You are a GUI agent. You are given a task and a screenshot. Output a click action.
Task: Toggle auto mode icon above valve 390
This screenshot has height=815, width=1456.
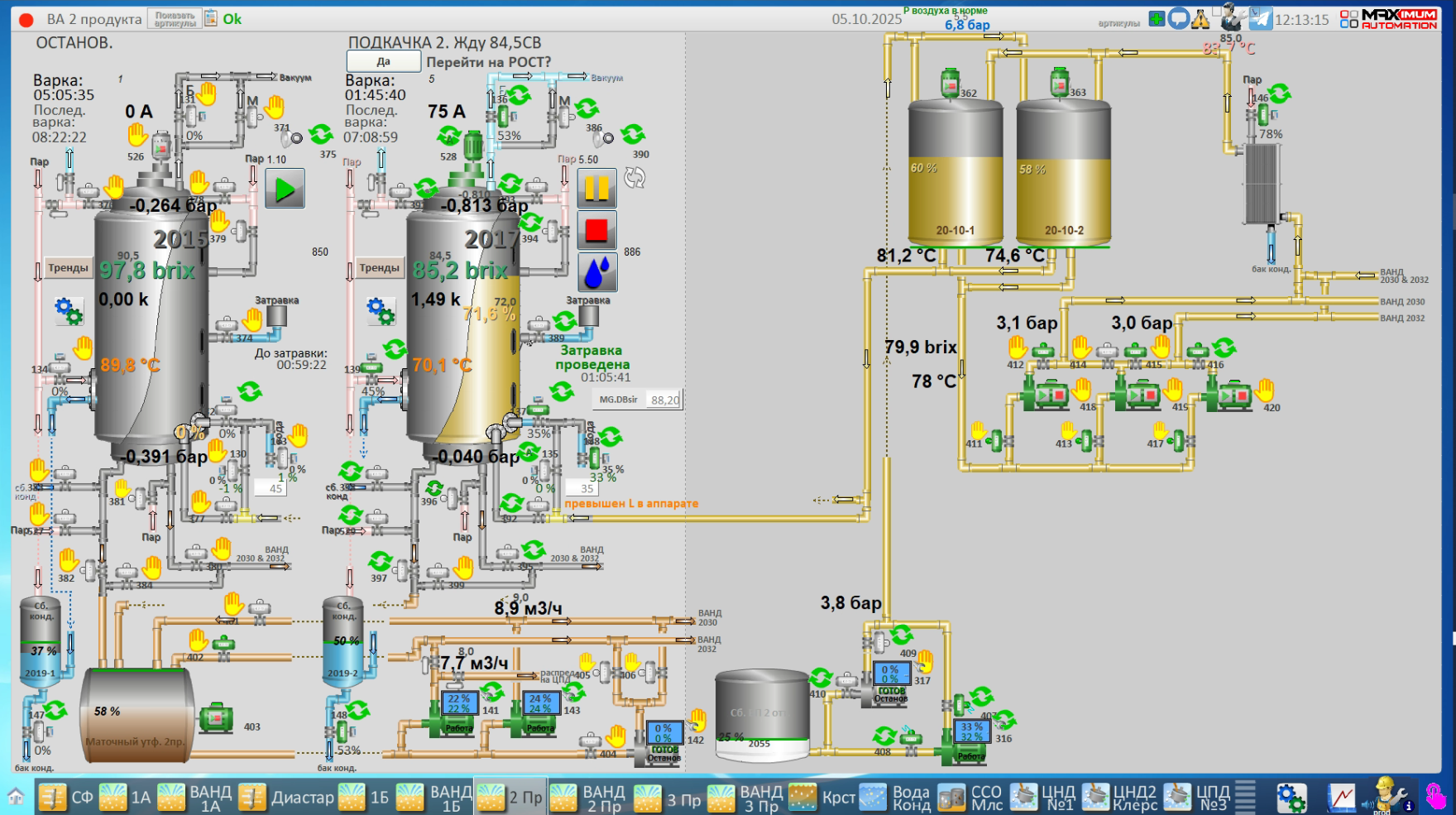[x=633, y=134]
